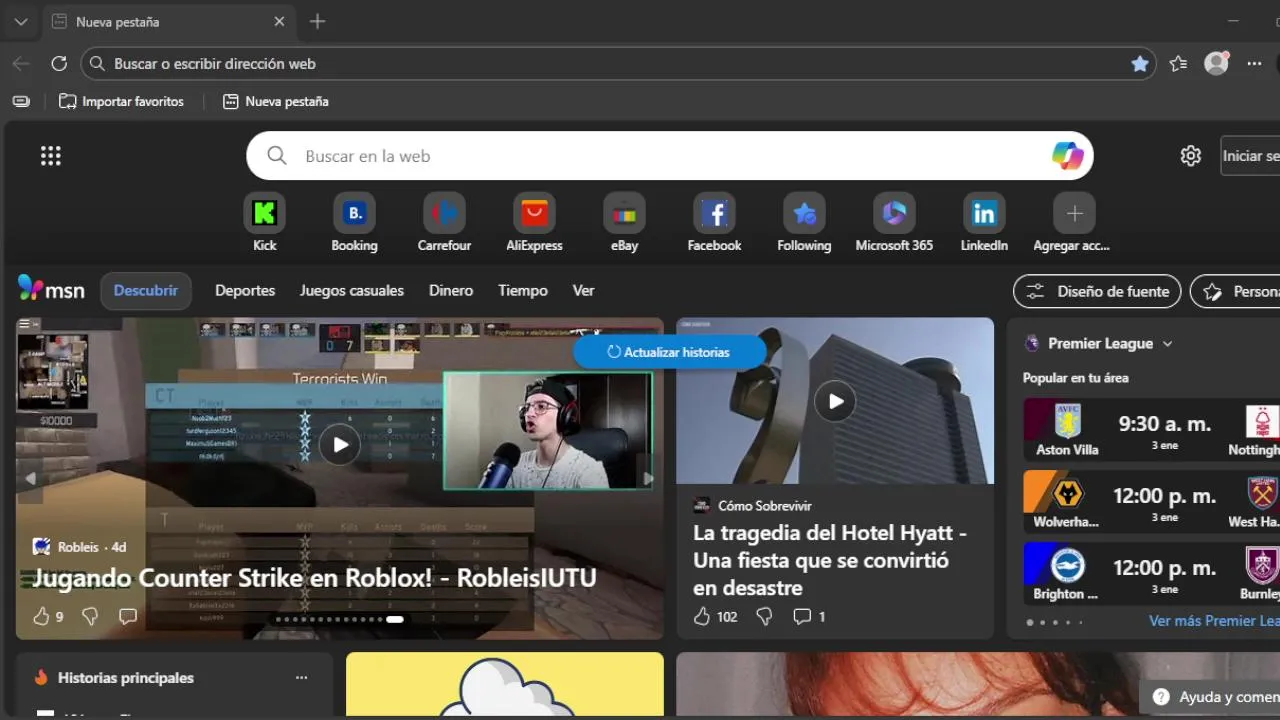Play the Counter Strike Roblox video
This screenshot has height=720, width=1280.
pos(340,444)
